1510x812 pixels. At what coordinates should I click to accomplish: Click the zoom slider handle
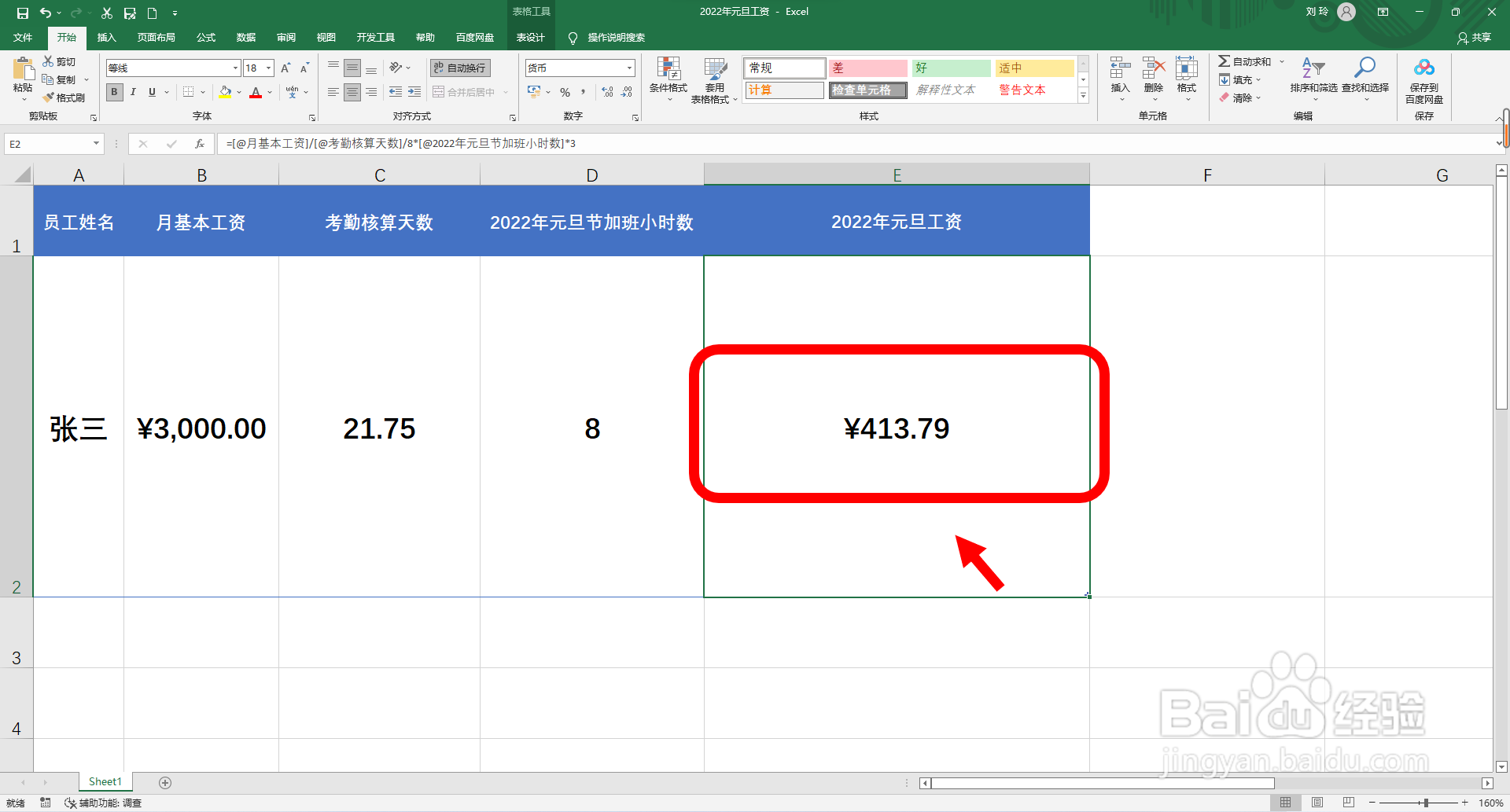tap(1426, 803)
